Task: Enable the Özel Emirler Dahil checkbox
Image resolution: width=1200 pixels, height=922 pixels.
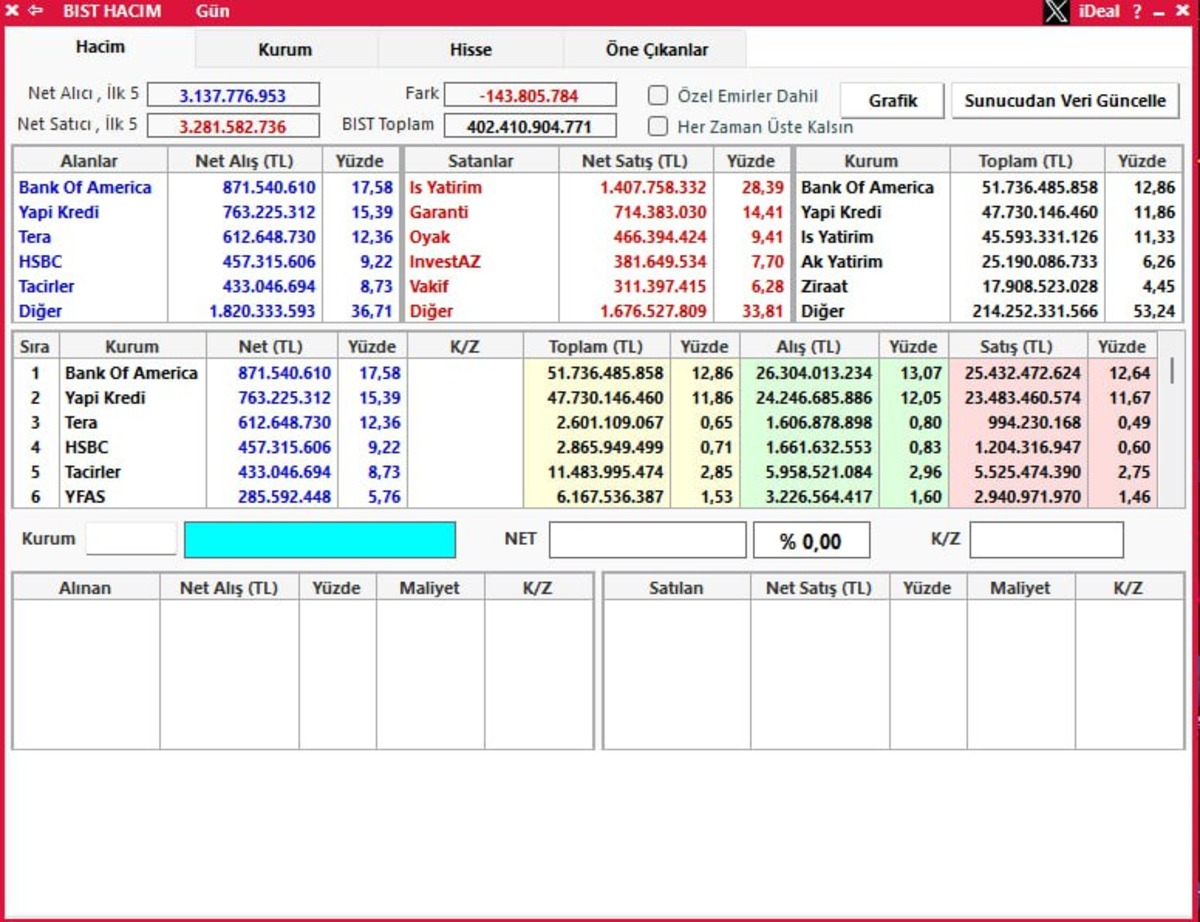Action: pos(658,96)
